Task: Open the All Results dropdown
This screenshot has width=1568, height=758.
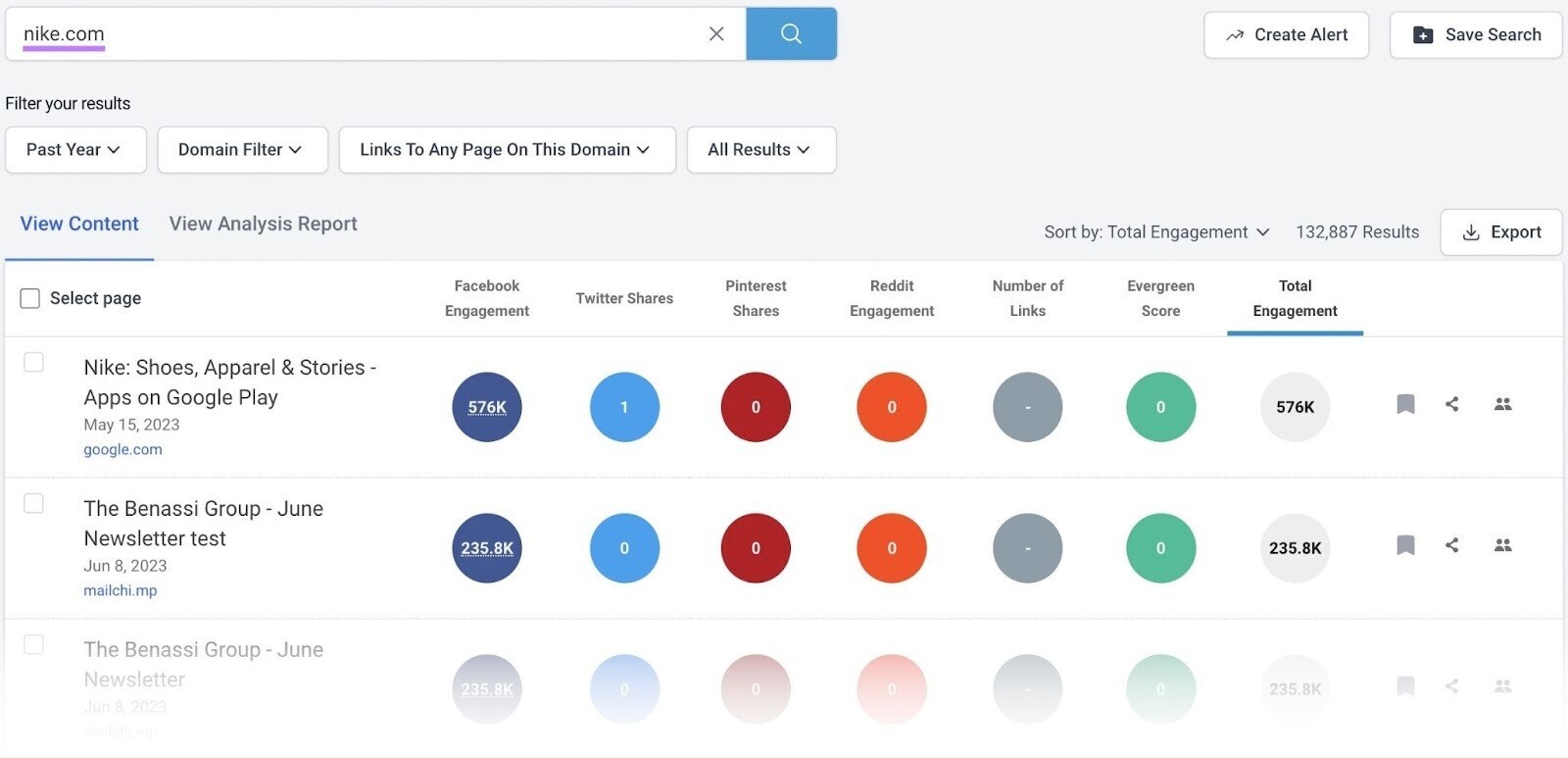Action: (761, 150)
